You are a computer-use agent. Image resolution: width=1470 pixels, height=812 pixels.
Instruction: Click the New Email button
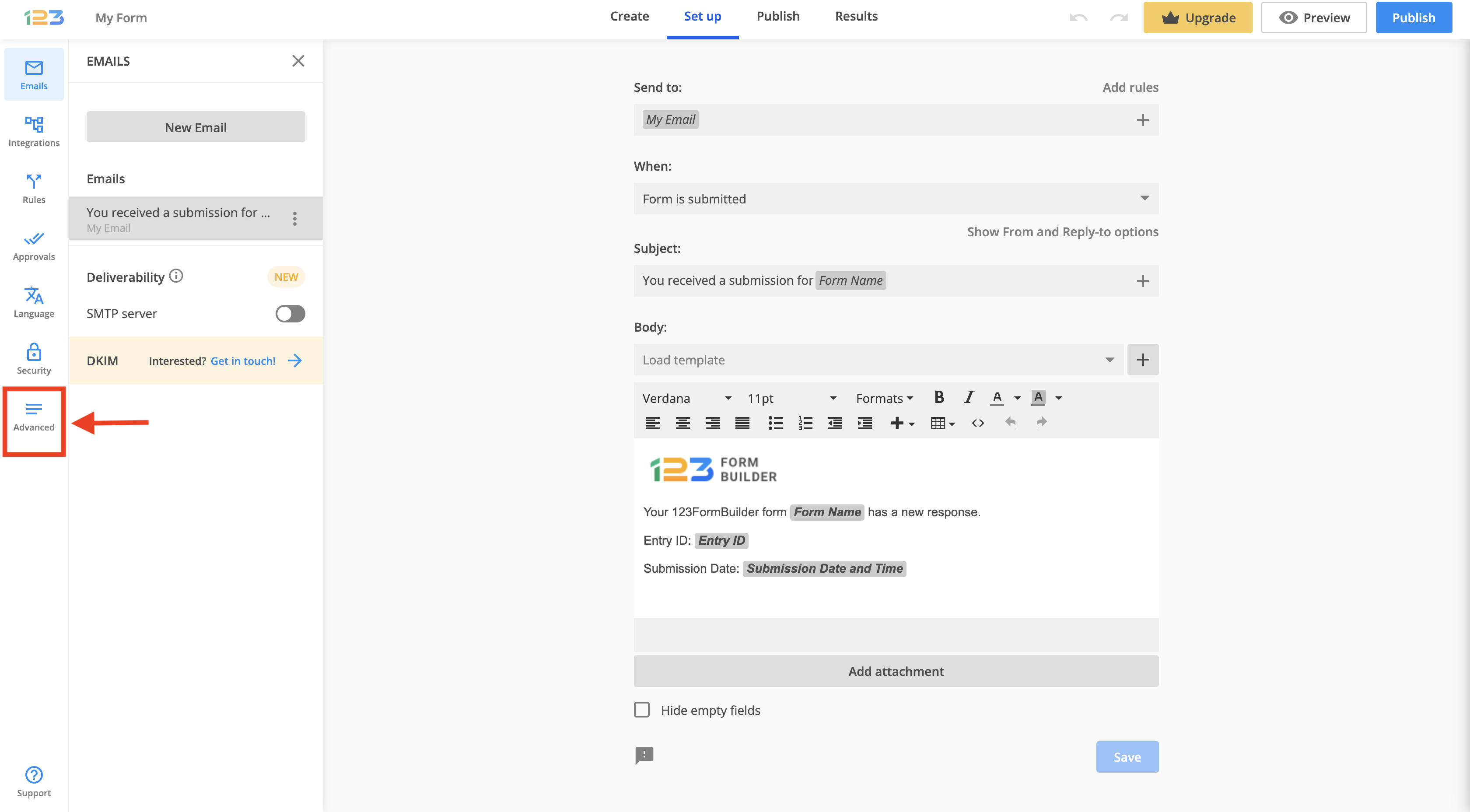196,127
